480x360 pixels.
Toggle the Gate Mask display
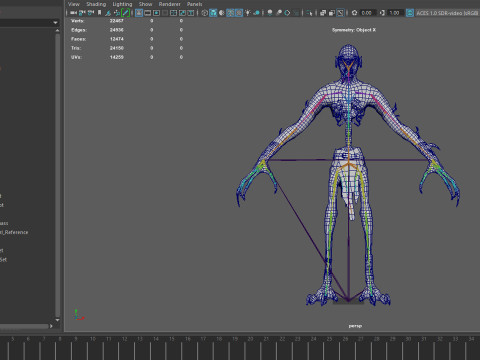tap(165, 13)
